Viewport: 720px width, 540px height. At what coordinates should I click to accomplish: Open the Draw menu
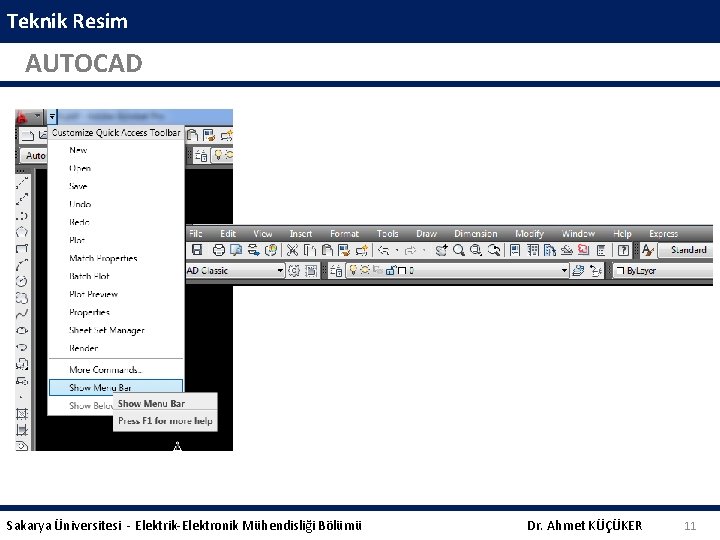point(427,234)
